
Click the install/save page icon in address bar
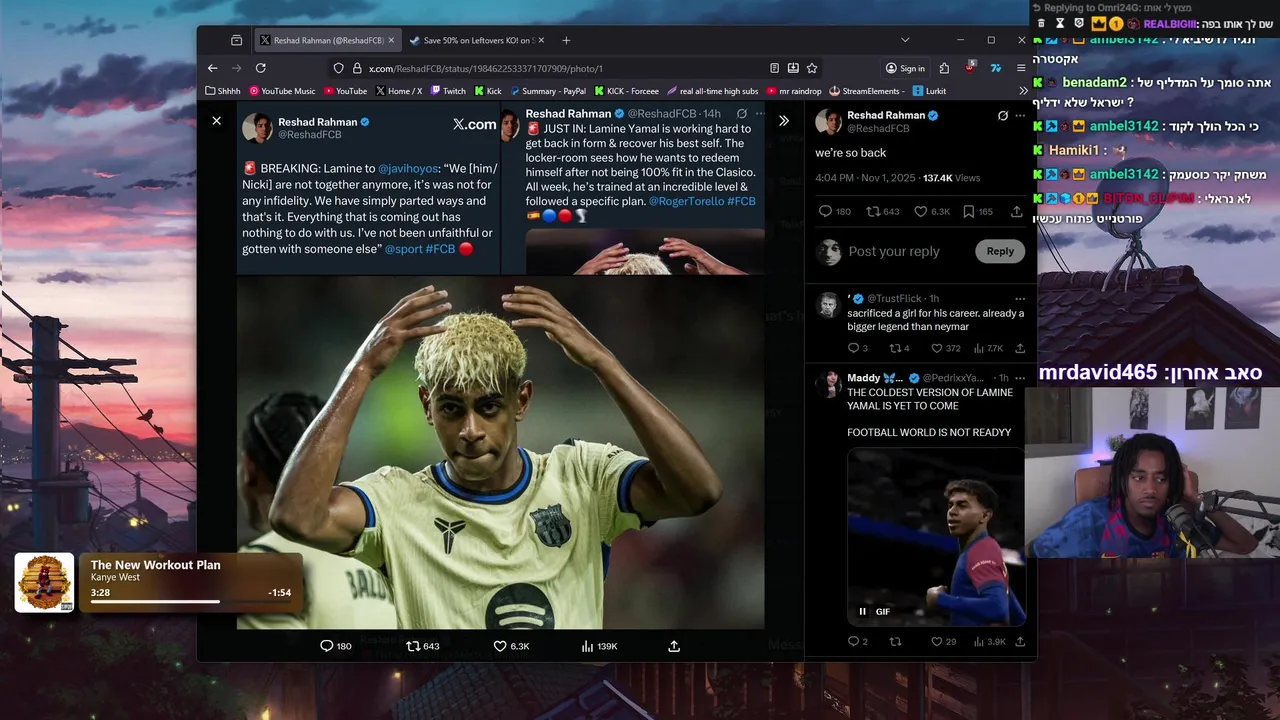point(793,68)
